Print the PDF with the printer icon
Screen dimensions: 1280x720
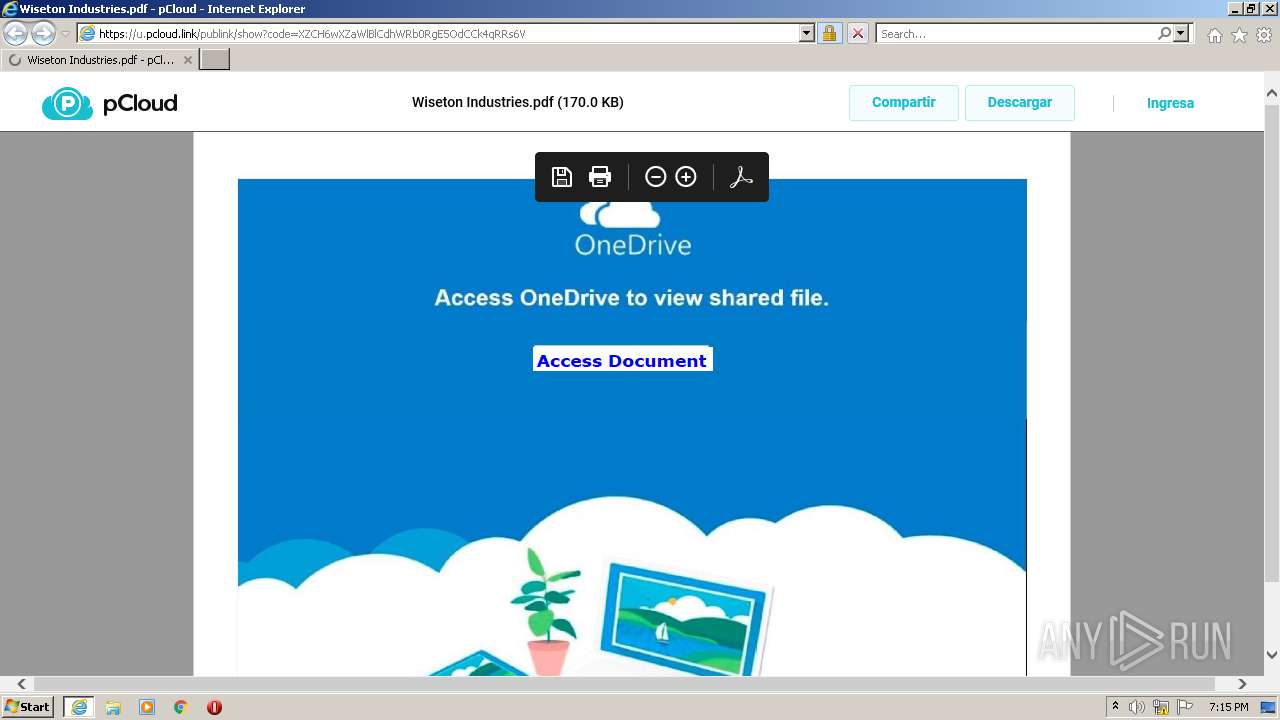pyautogui.click(x=600, y=177)
